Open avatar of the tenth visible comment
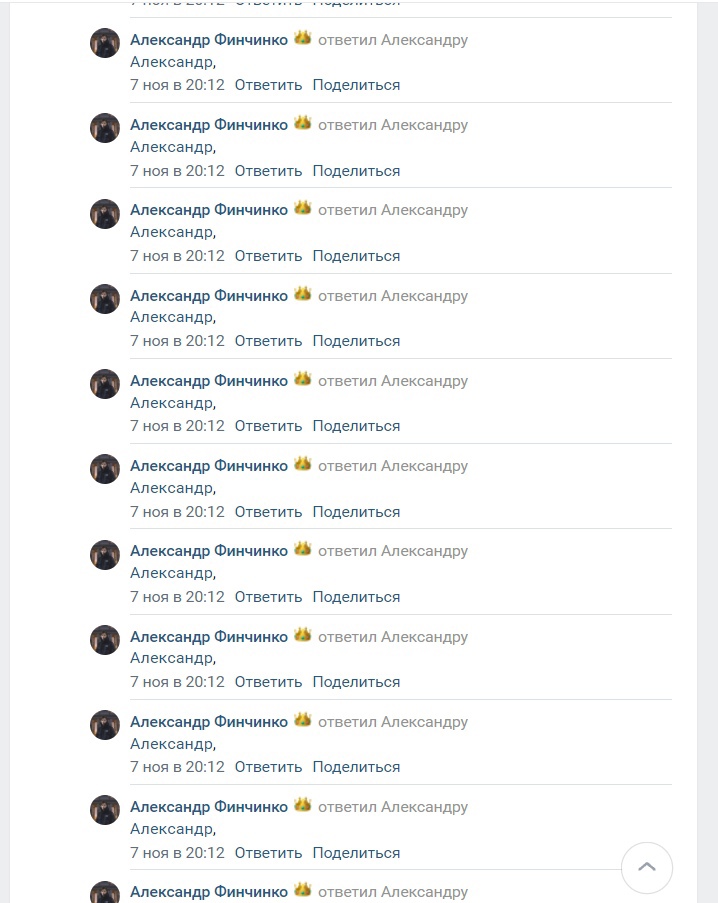Viewport: 718px width, 903px height. [105, 810]
